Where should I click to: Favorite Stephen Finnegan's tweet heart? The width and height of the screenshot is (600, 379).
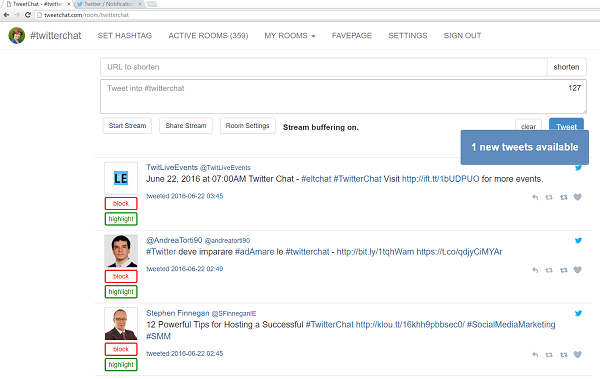coord(578,354)
